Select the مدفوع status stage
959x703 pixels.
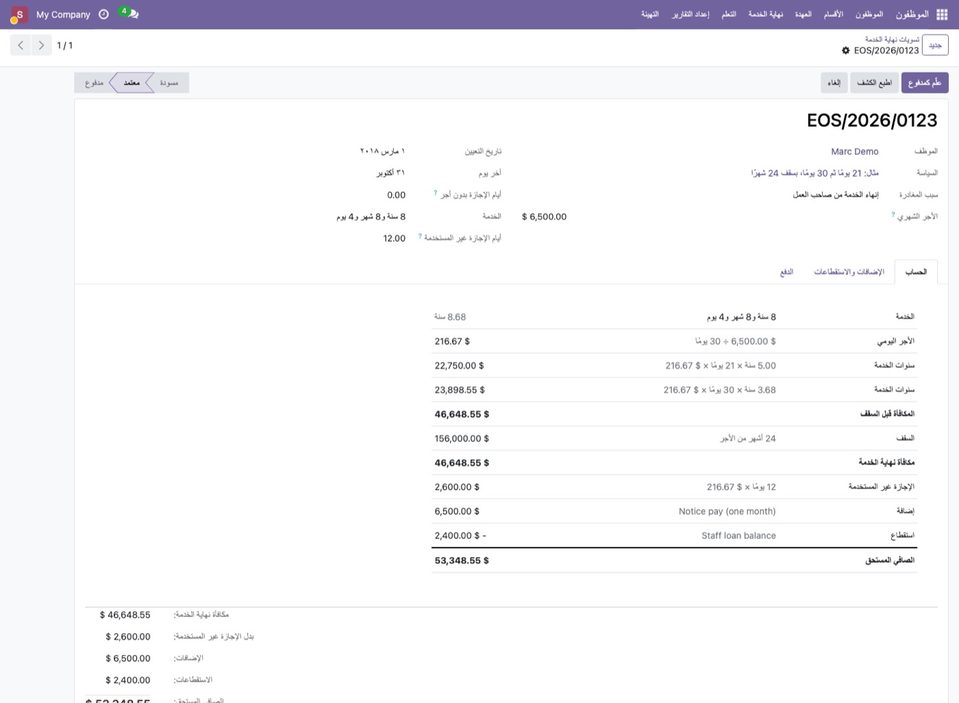click(94, 83)
